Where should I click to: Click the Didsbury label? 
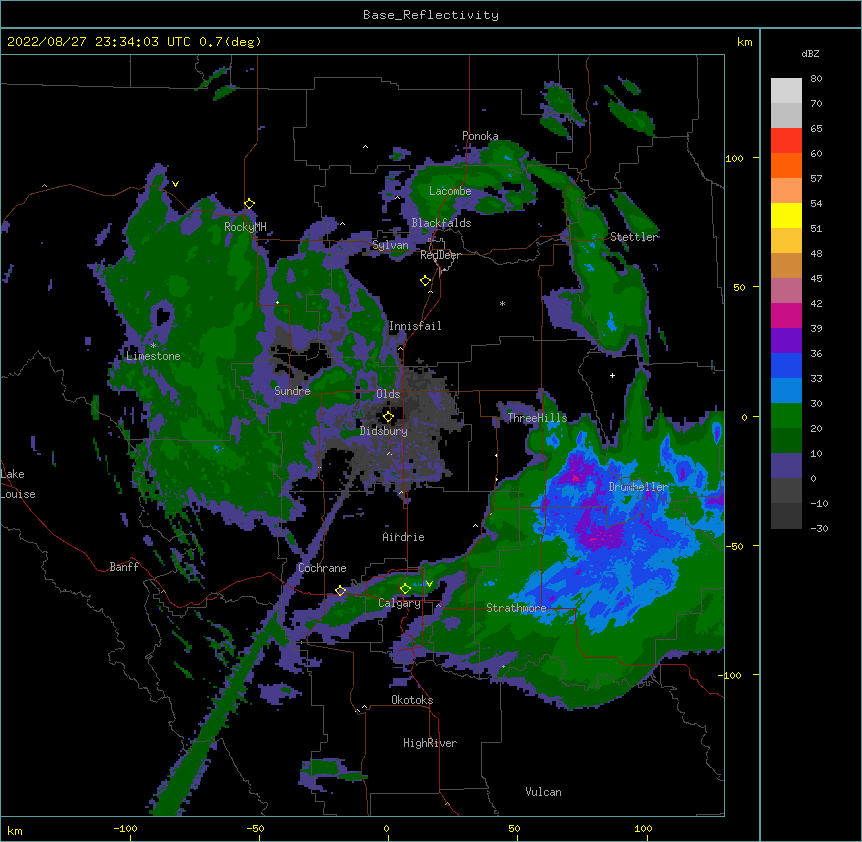pyautogui.click(x=384, y=431)
